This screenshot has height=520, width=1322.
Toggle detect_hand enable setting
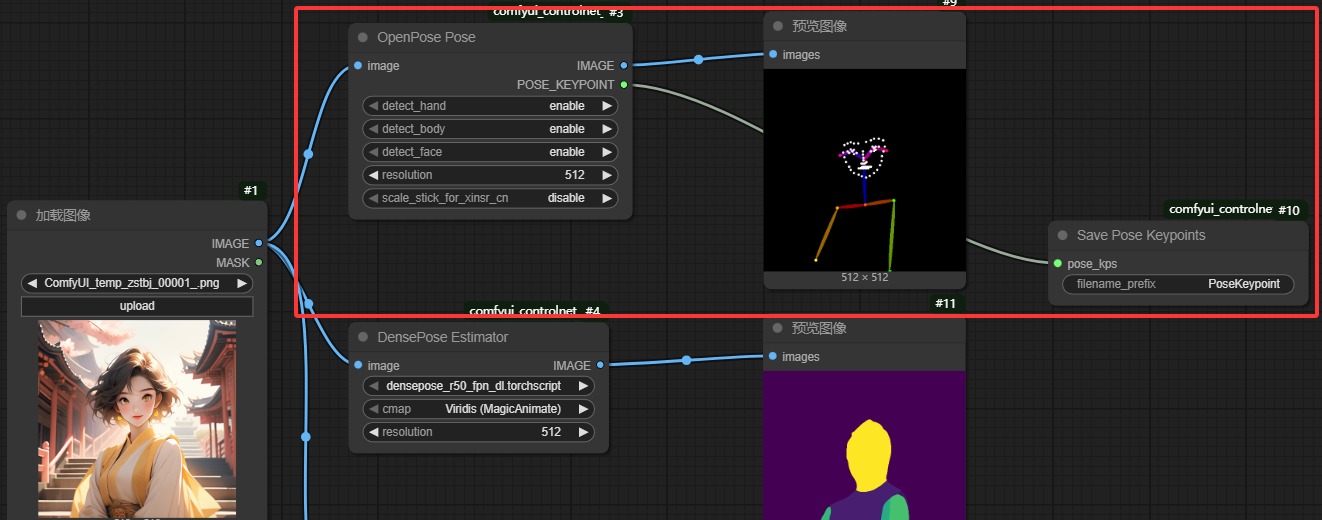[x=490, y=106]
